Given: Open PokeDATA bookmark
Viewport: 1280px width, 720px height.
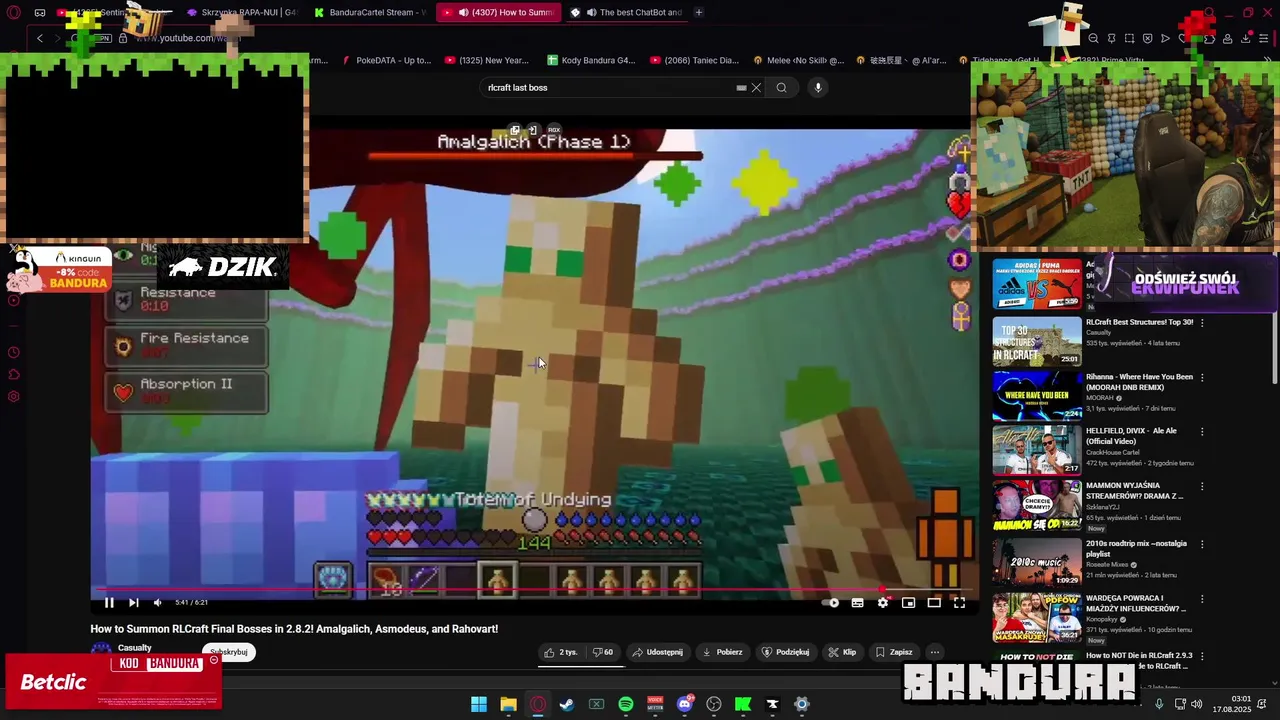Looking at the screenshot, I should click(x=387, y=60).
